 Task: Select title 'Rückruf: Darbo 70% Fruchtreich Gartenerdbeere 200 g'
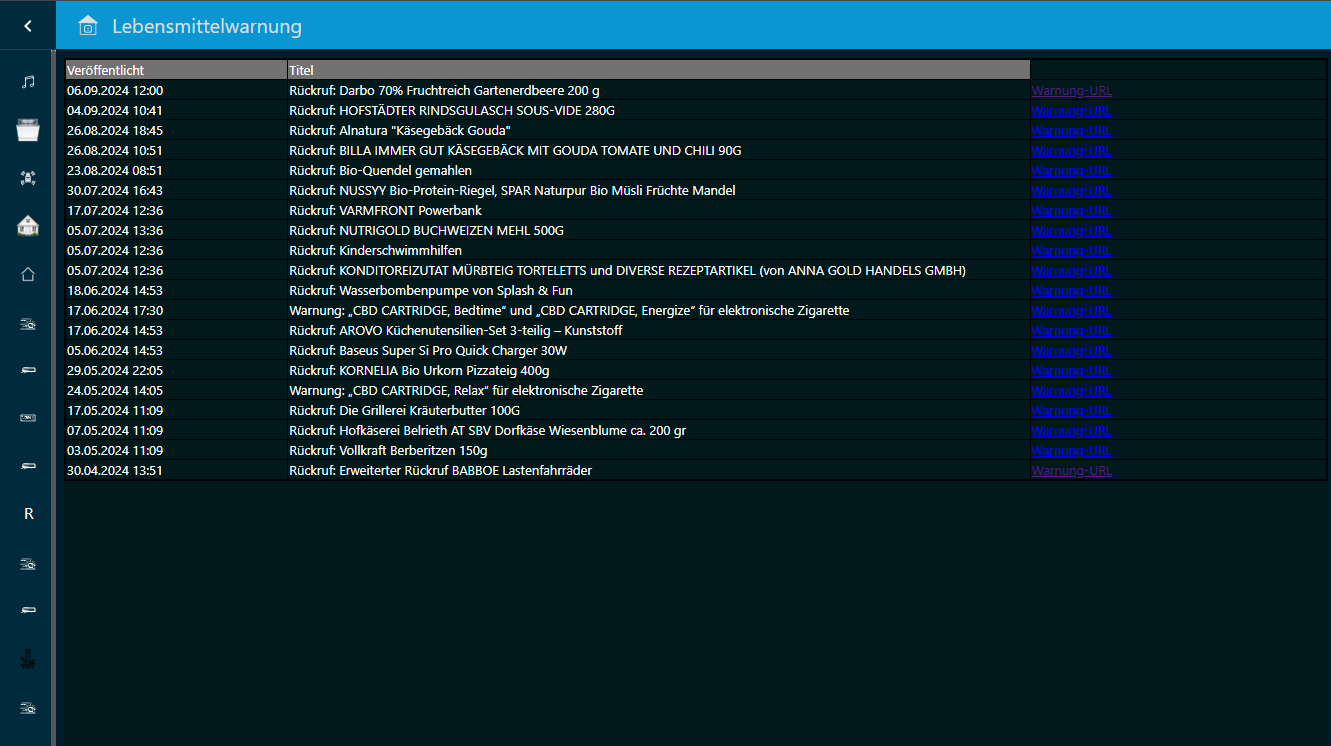click(x=444, y=90)
